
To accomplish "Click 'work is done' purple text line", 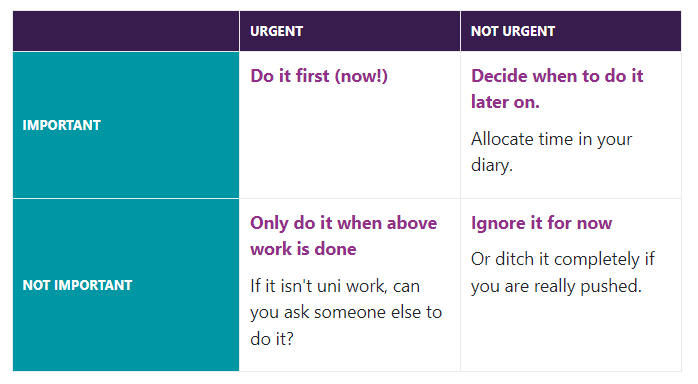I will tap(303, 249).
